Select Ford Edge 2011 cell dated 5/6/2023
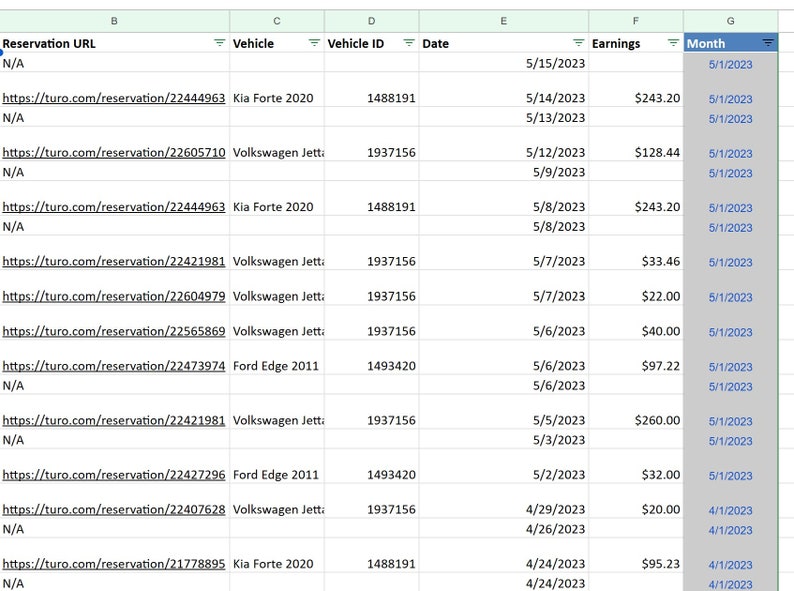This screenshot has width=794, height=591. click(277, 358)
